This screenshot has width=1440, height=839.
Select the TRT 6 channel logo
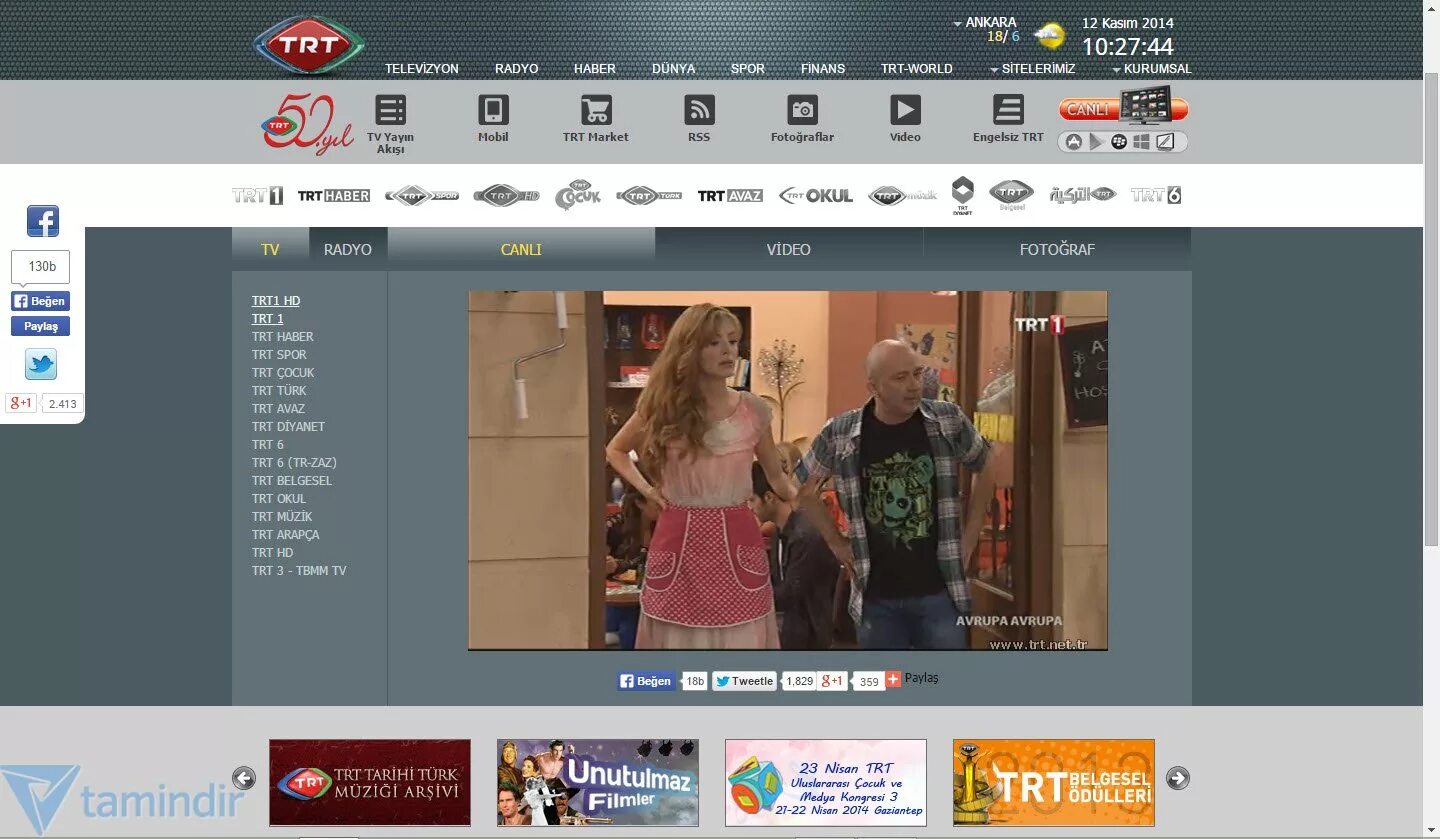tap(1156, 195)
